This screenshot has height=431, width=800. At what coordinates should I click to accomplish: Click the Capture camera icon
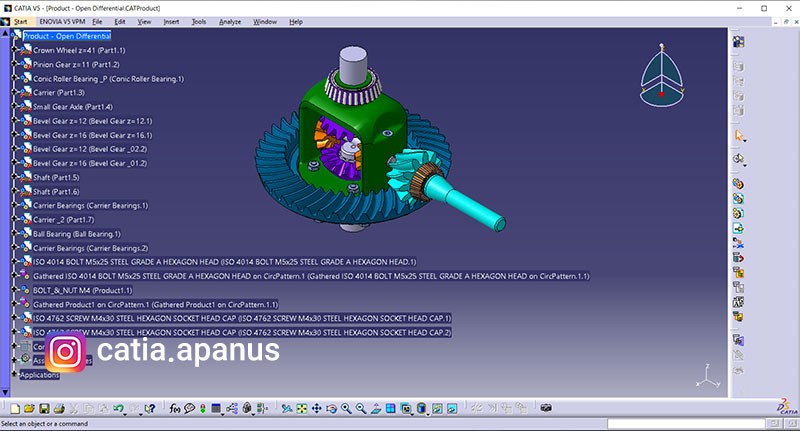click(546, 408)
